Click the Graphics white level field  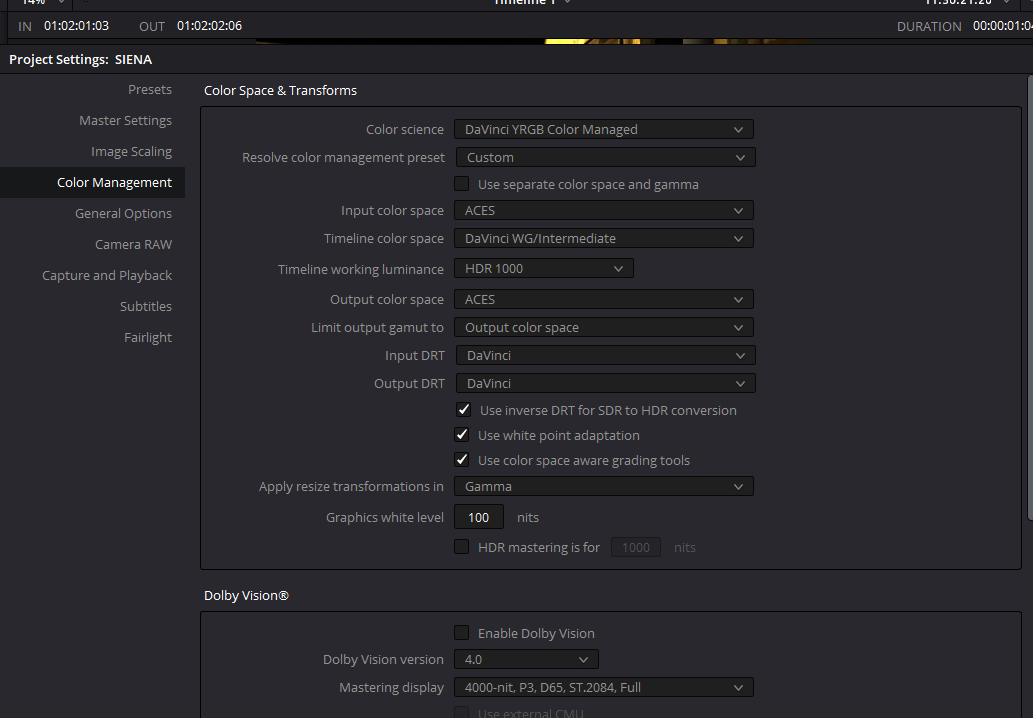tap(479, 517)
